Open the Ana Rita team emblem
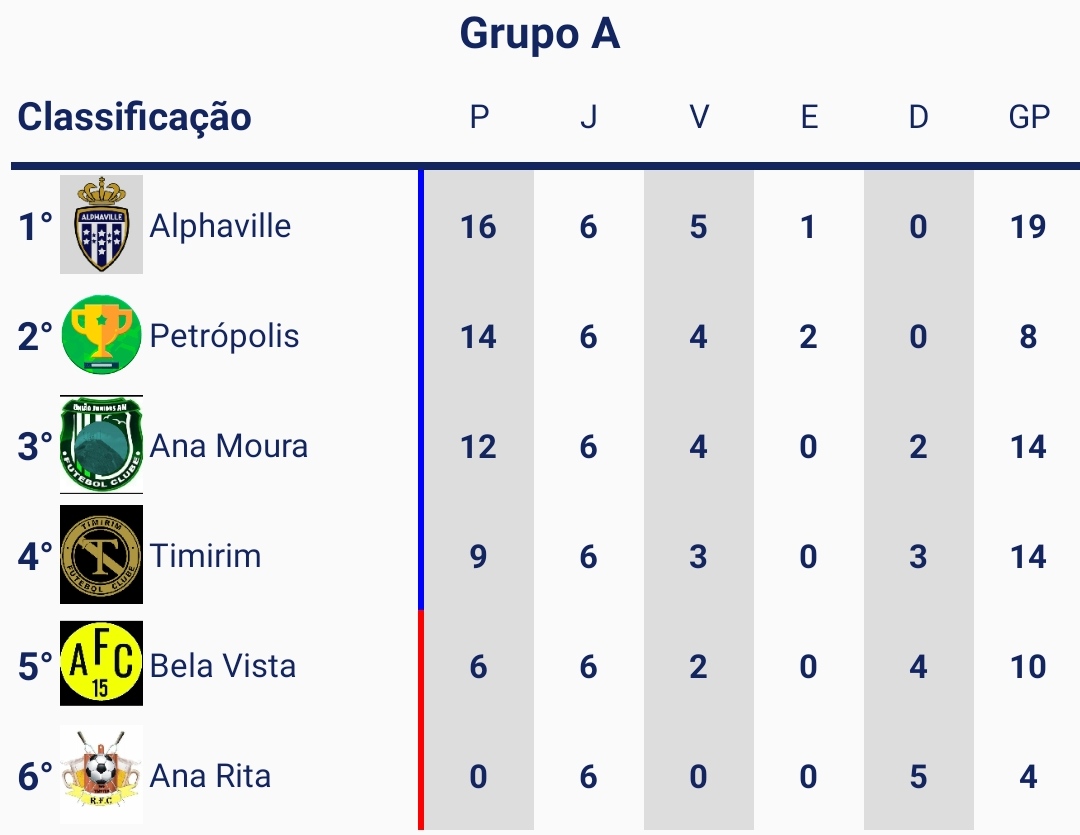 pyautogui.click(x=101, y=775)
